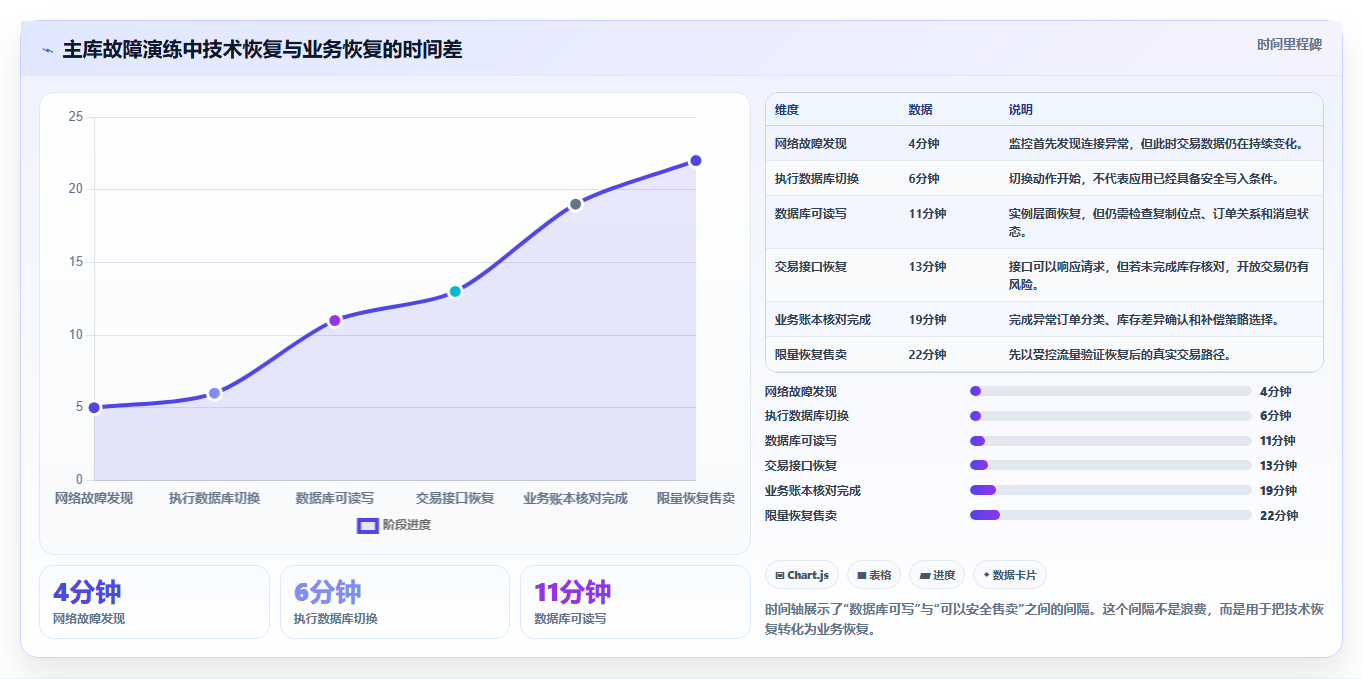Image resolution: width=1363 pixels, height=679 pixels.
Task: Select the purple 数据库可读写 chart point
Action: 335,320
